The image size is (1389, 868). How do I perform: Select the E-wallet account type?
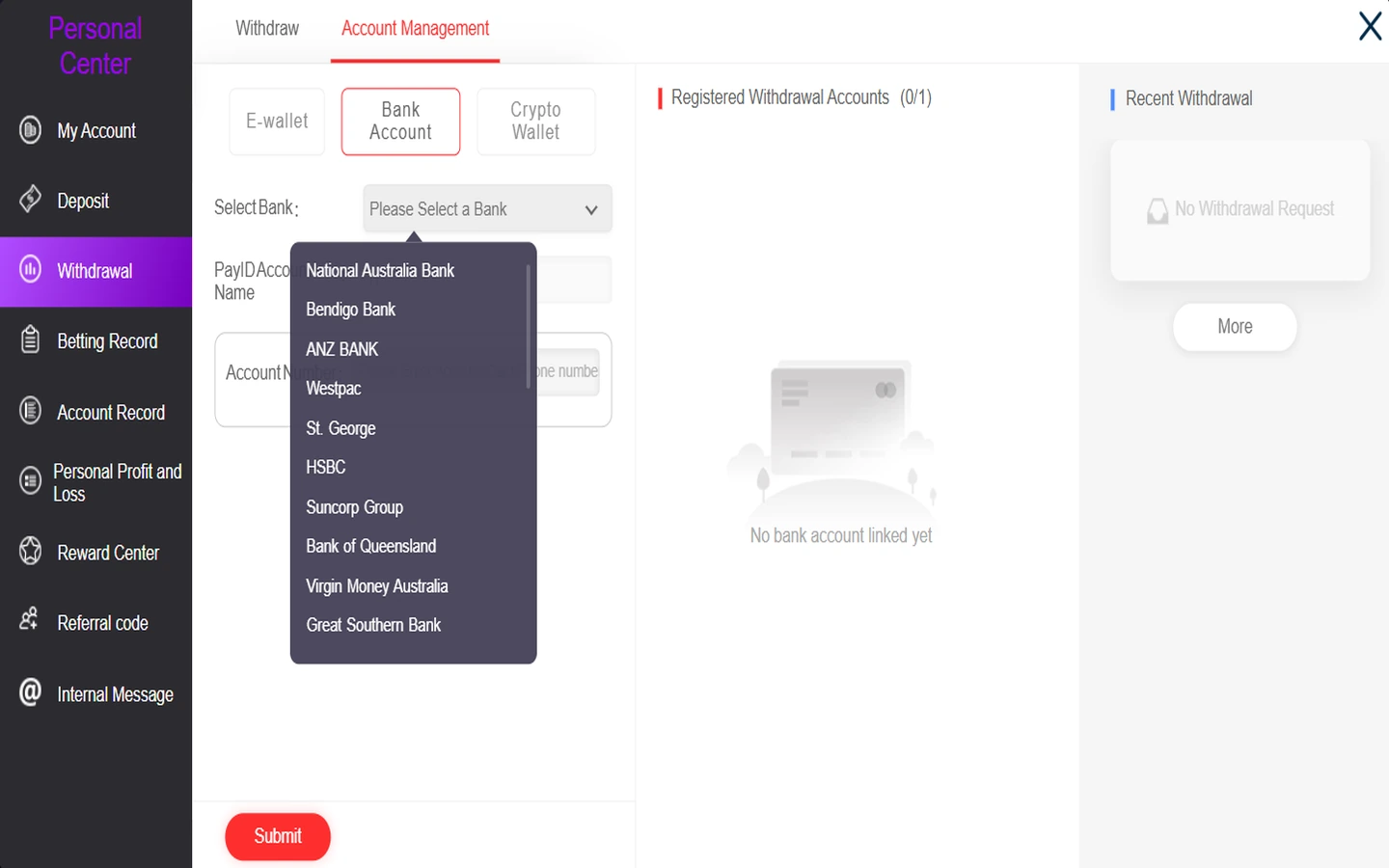277,122
